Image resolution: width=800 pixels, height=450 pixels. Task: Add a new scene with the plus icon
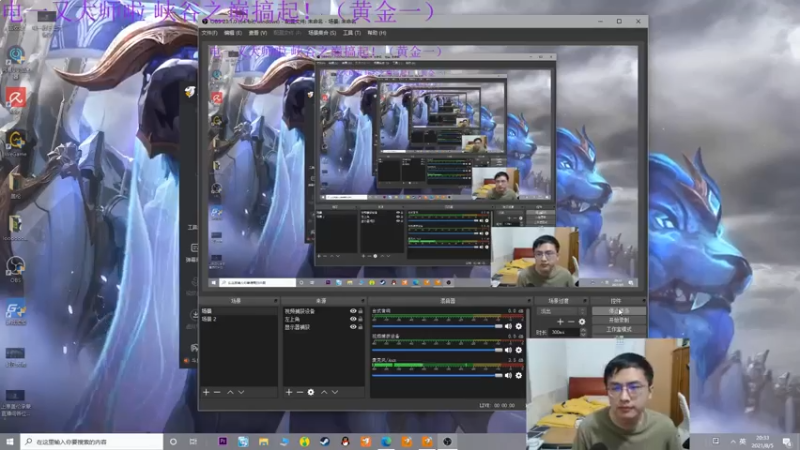click(x=206, y=392)
